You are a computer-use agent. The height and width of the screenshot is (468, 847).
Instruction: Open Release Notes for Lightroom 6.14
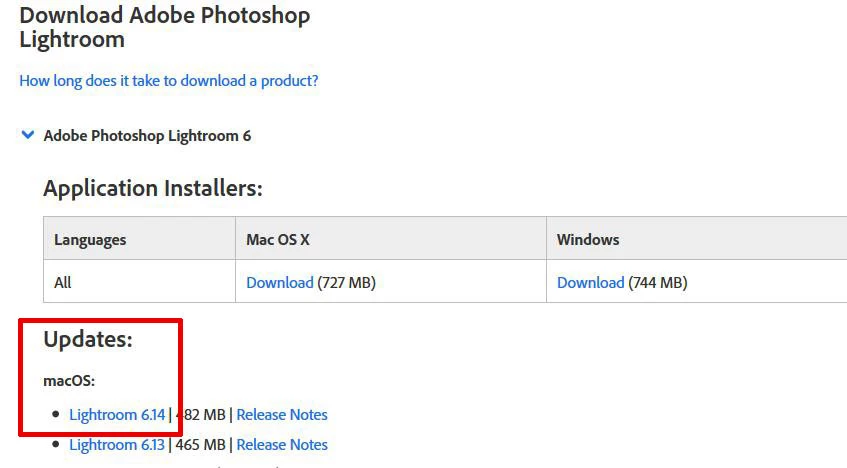click(282, 414)
